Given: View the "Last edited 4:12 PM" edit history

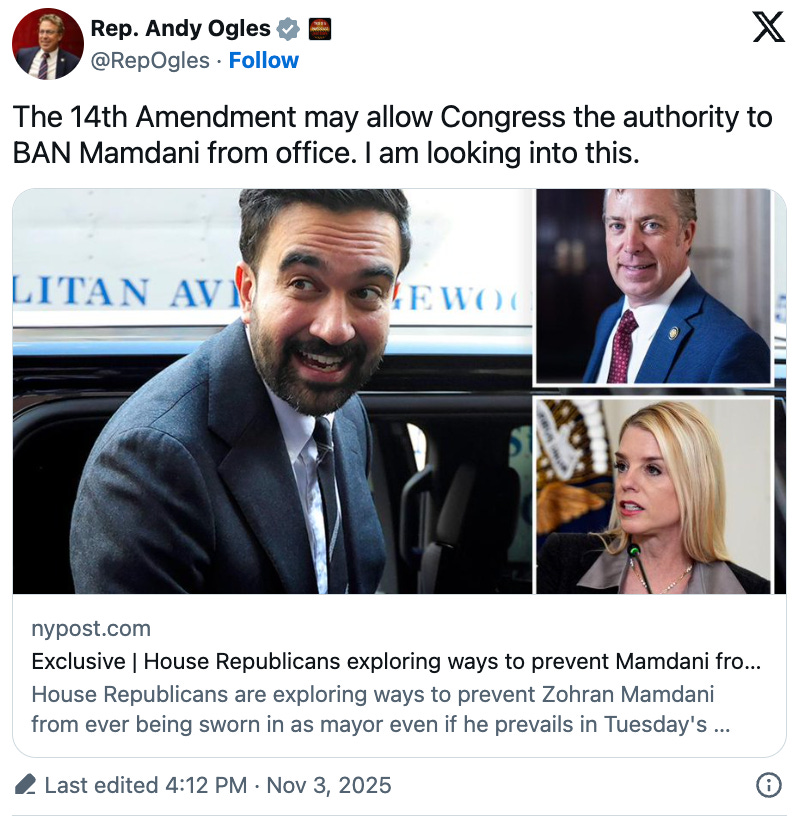Looking at the screenshot, I should (x=145, y=785).
